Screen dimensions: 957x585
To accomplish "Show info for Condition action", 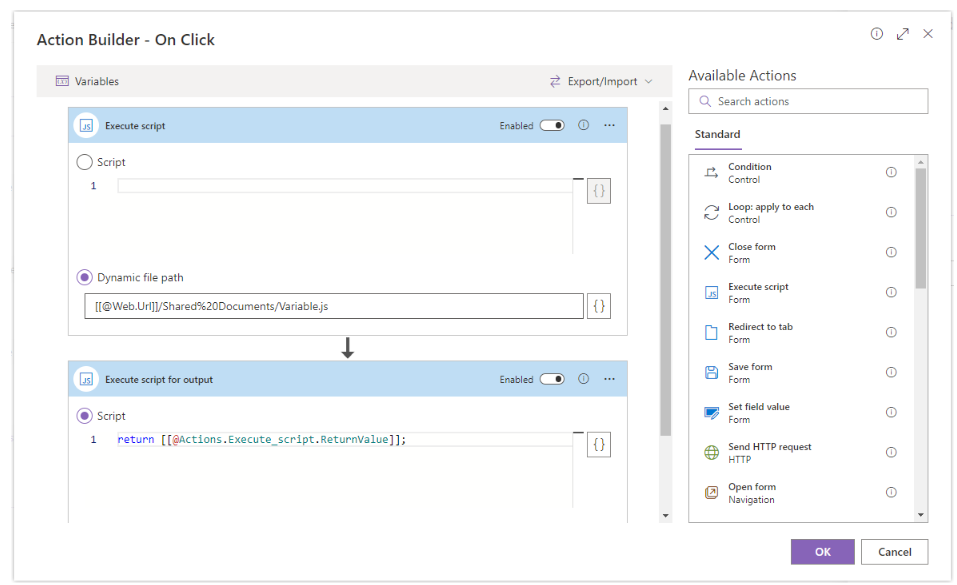I will pyautogui.click(x=891, y=172).
